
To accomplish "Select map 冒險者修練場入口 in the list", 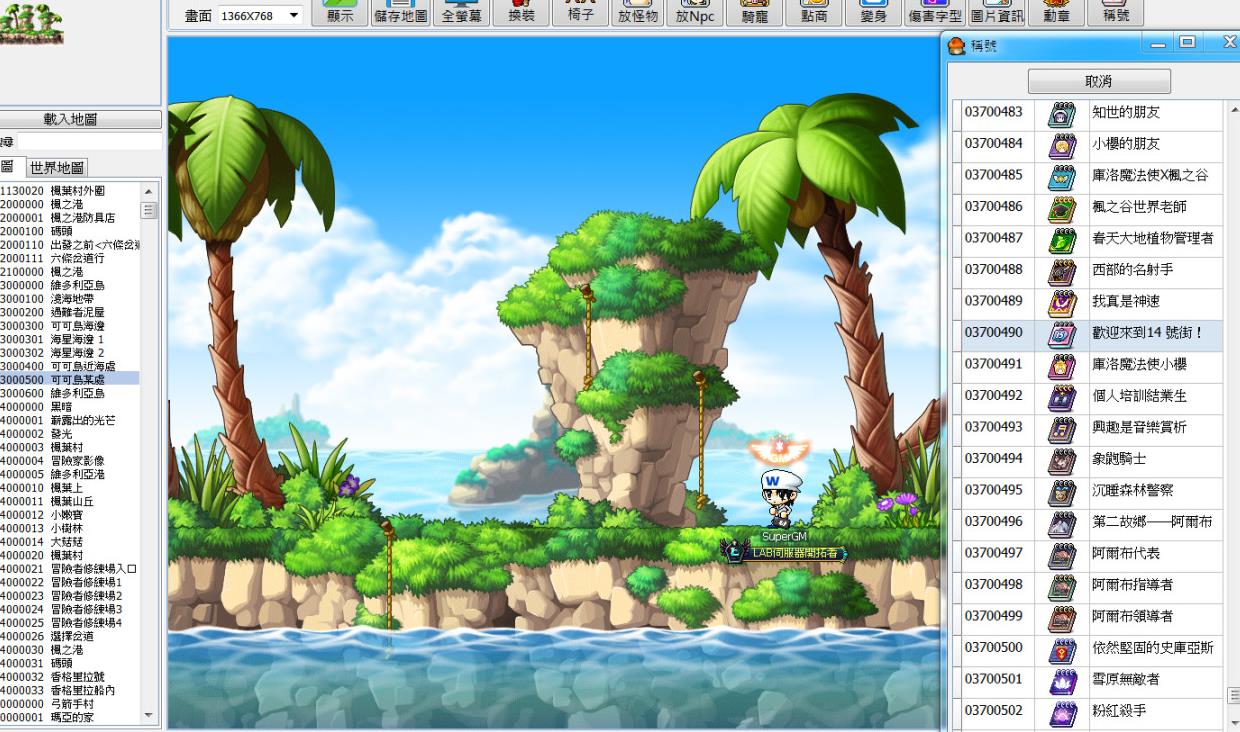I will 93,569.
